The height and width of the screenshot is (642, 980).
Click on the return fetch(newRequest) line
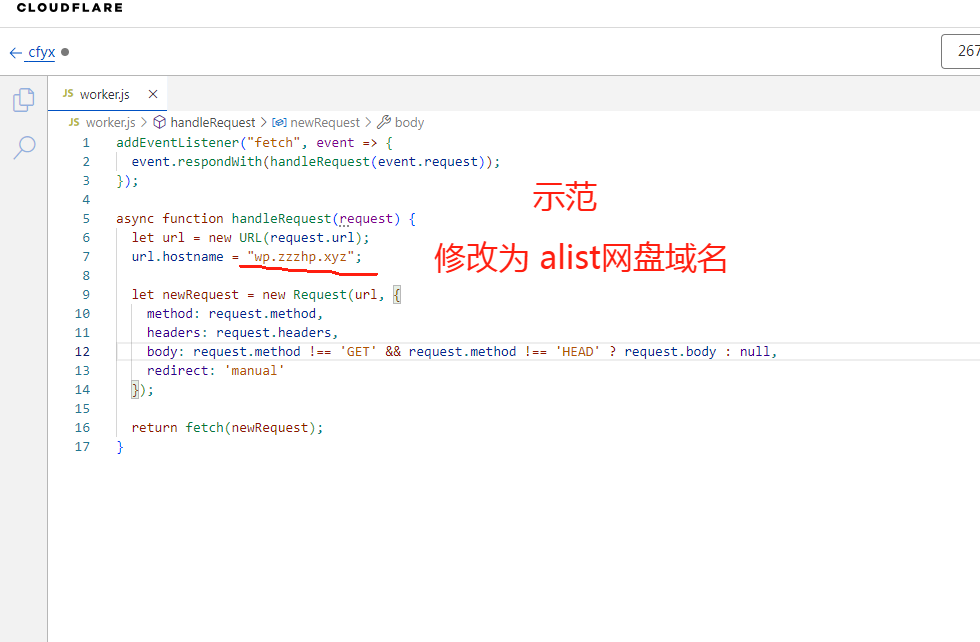pyautogui.click(x=227, y=427)
